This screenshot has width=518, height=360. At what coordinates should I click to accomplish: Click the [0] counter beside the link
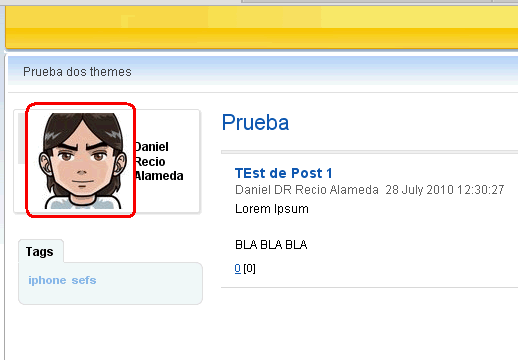[250, 268]
